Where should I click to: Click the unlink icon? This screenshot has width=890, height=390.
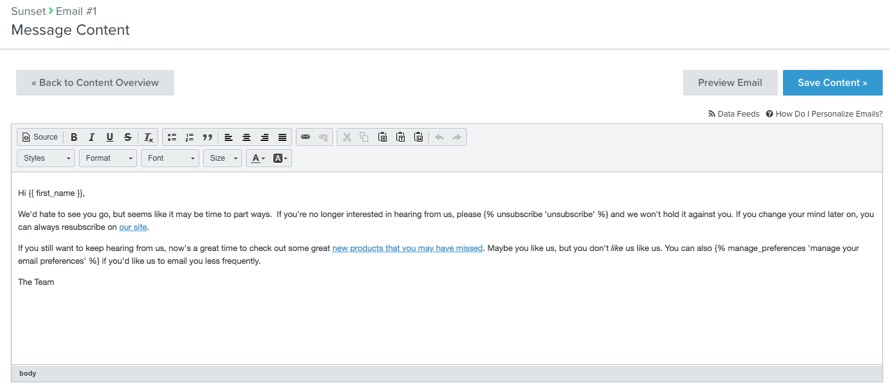click(x=324, y=137)
